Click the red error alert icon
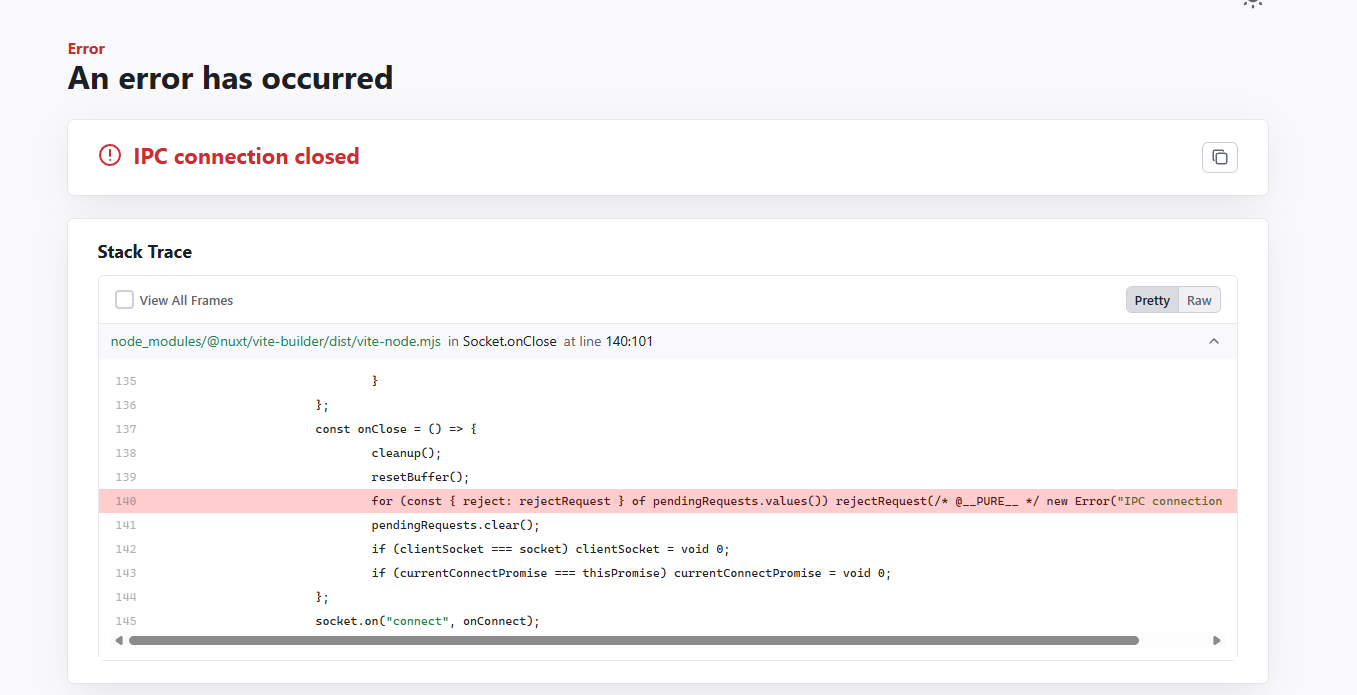1357x695 pixels. (110, 156)
